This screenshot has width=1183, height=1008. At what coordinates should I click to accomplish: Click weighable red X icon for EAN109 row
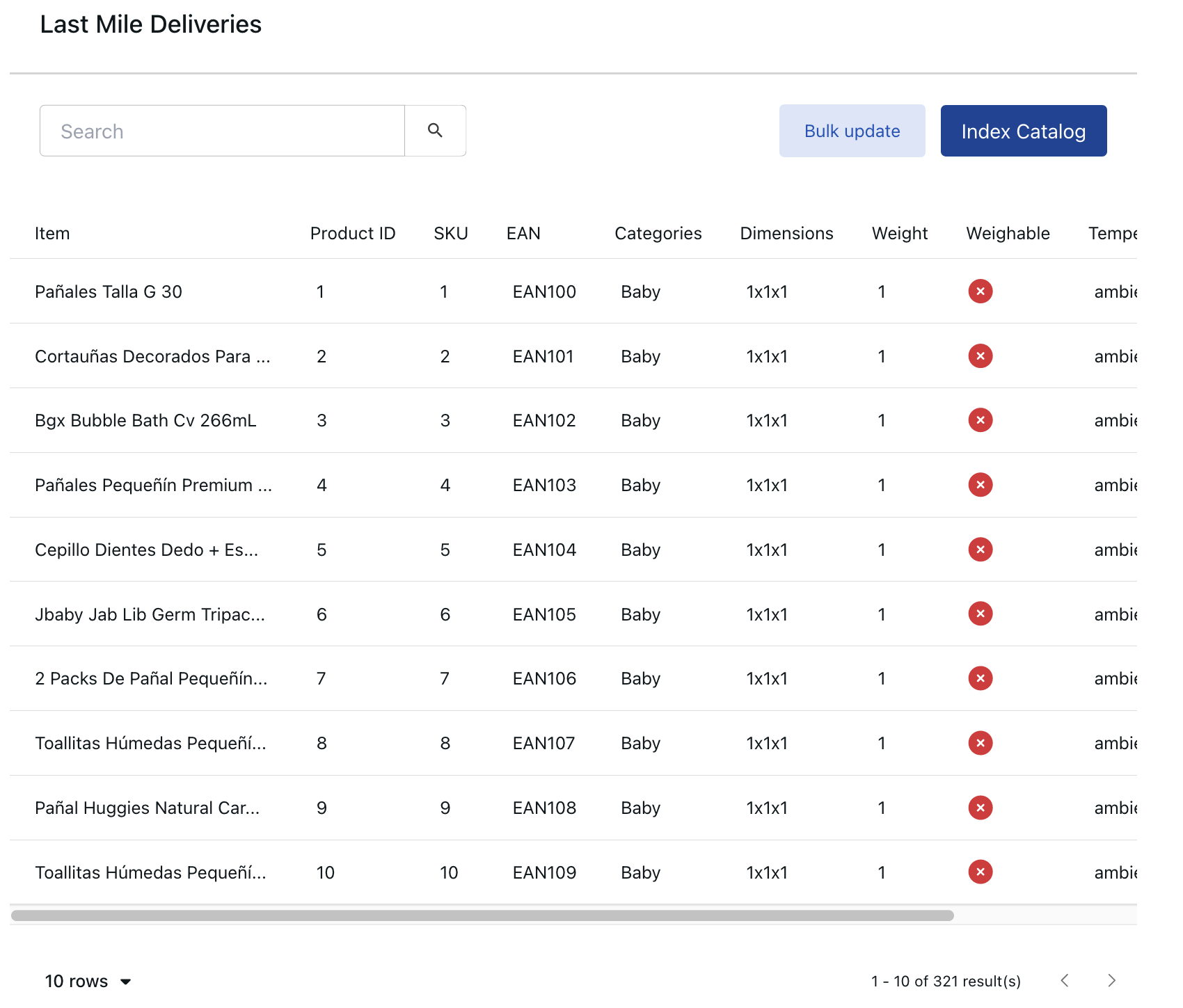click(x=980, y=872)
